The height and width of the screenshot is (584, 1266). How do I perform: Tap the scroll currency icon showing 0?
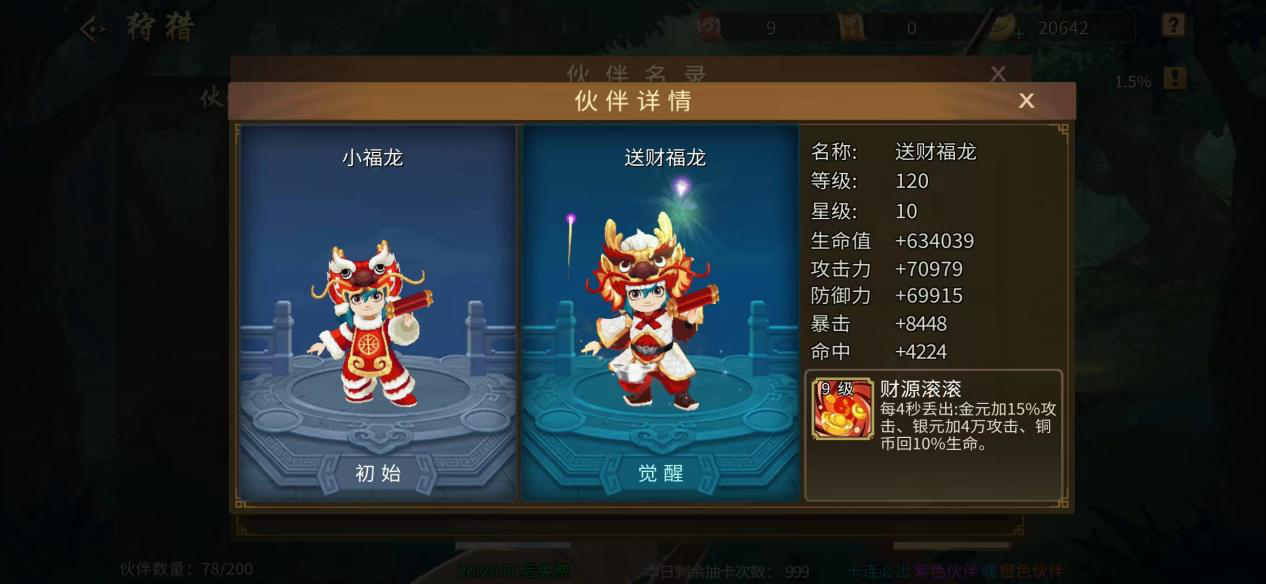coord(852,28)
